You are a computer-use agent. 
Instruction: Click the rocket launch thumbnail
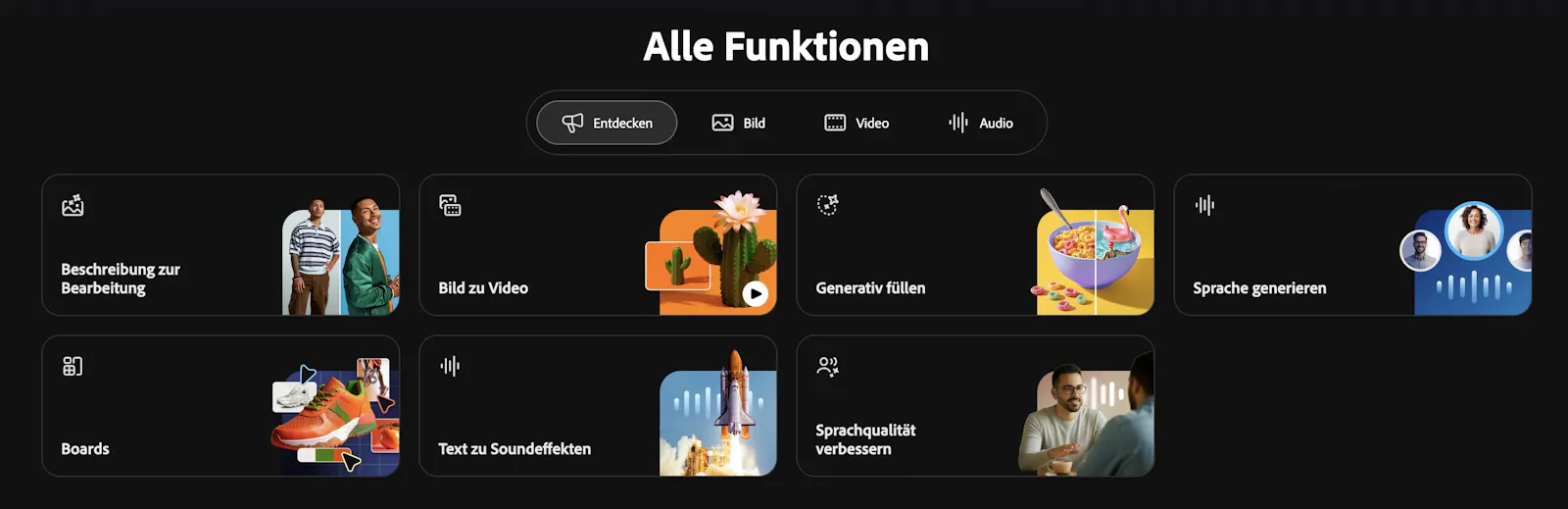click(718, 412)
